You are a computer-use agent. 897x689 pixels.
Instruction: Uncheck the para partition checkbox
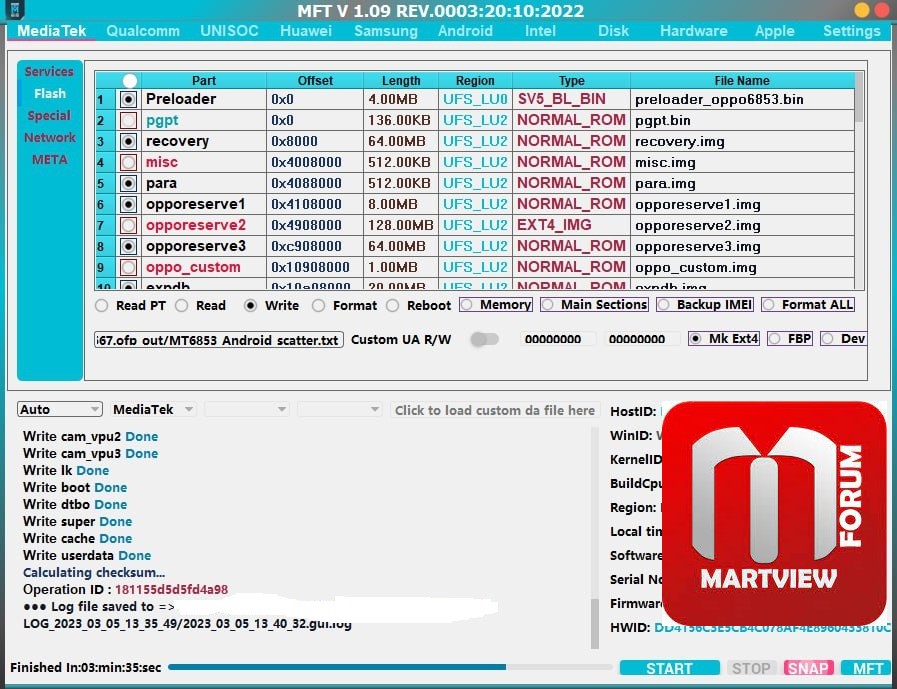pos(128,184)
